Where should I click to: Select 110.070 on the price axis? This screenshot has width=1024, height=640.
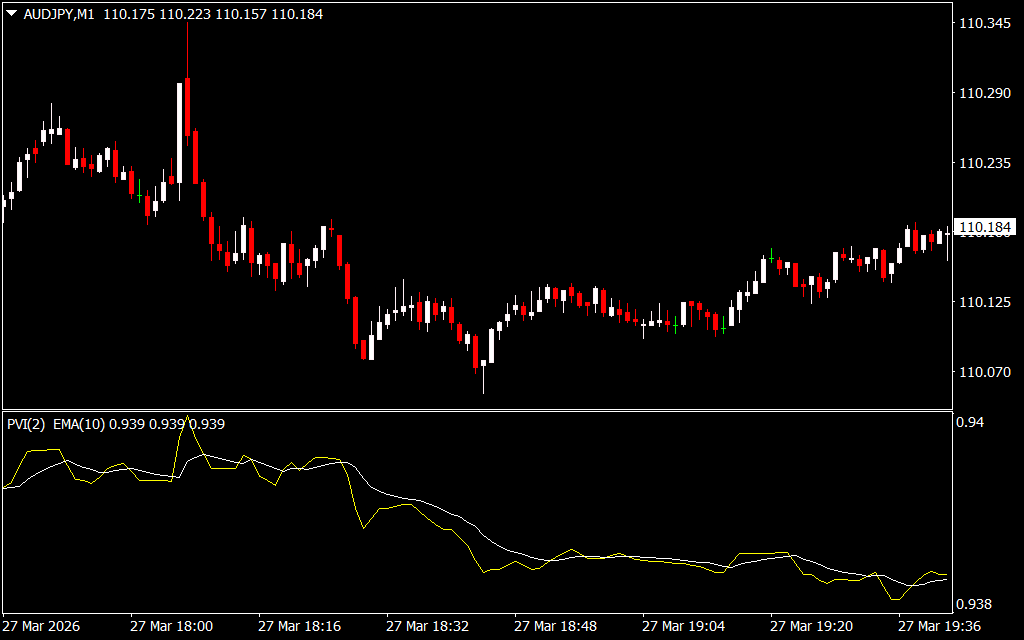pyautogui.click(x=984, y=372)
